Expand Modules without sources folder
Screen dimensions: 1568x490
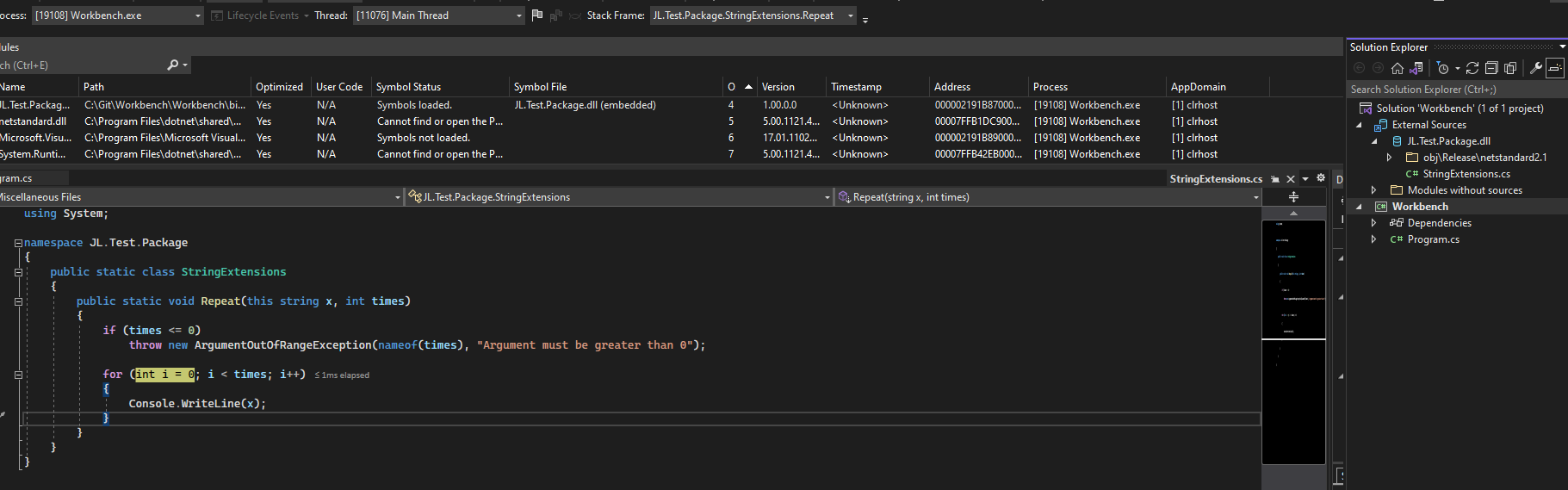[1374, 190]
